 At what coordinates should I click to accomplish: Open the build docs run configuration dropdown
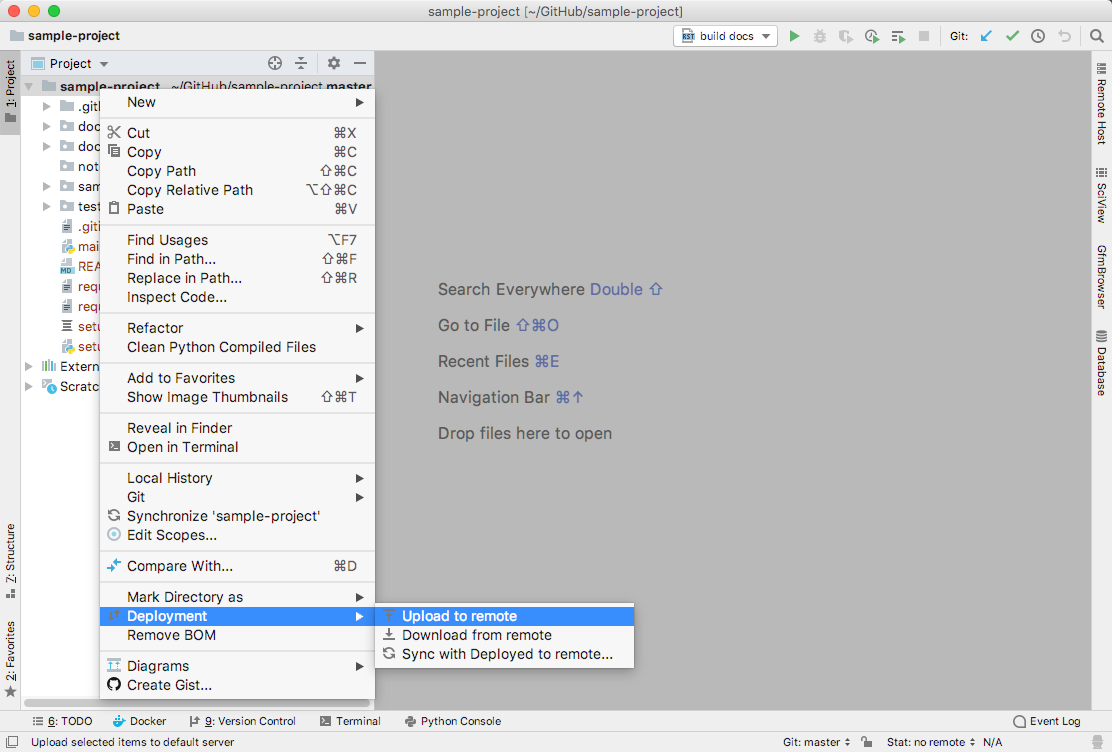(x=725, y=36)
